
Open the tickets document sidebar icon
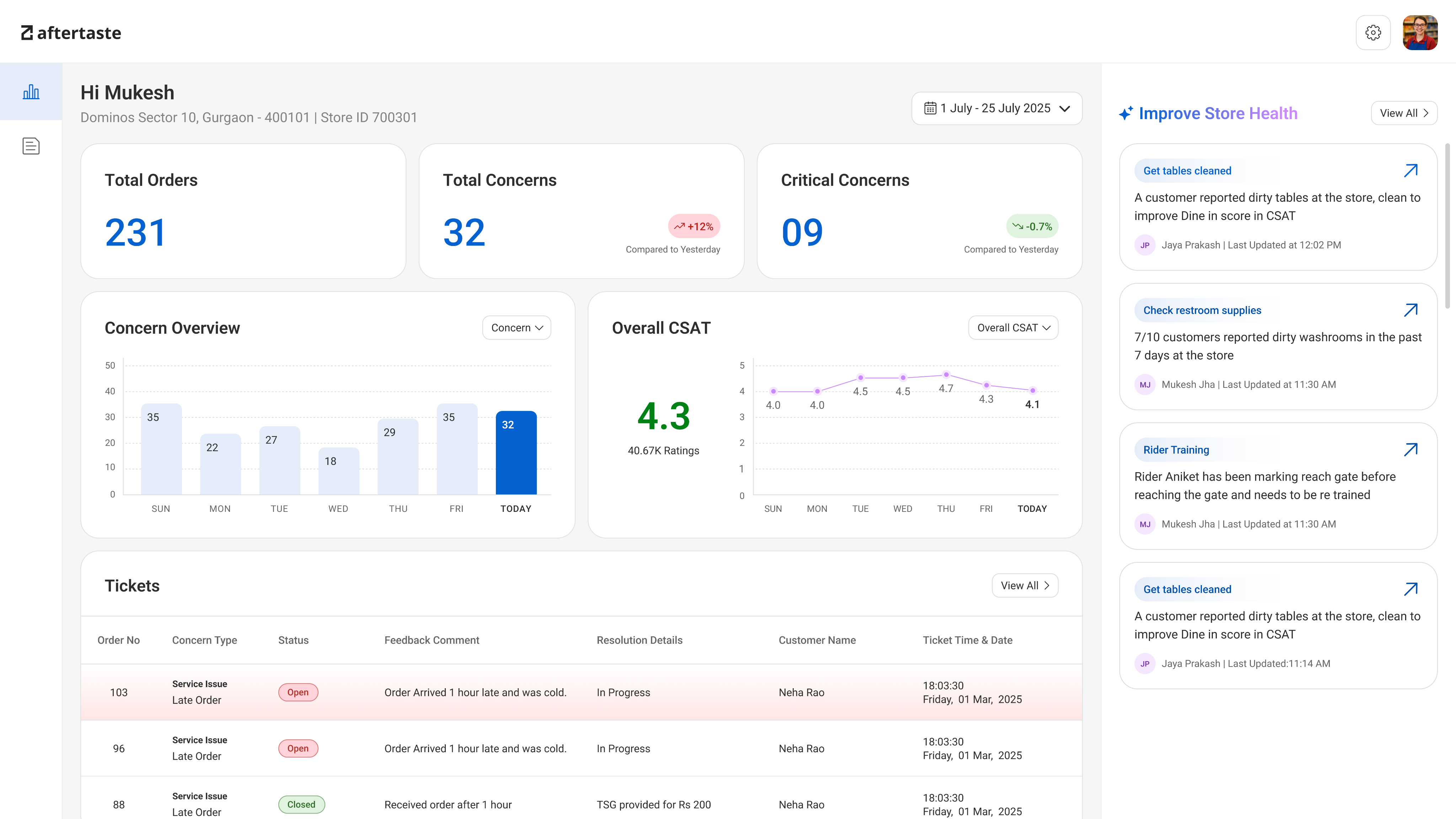click(x=31, y=146)
